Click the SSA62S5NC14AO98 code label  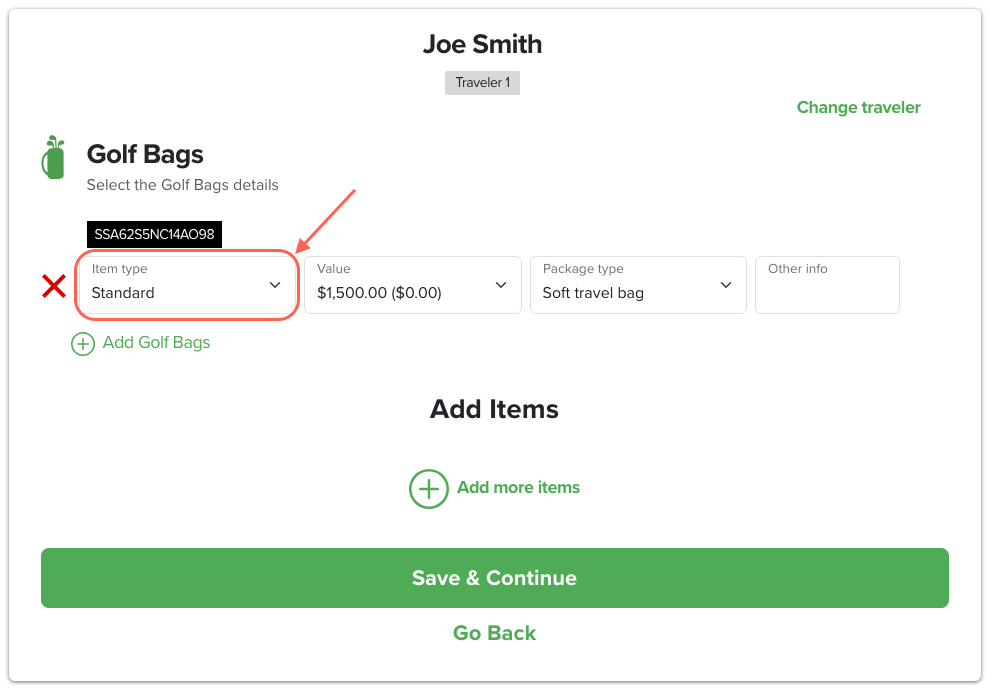pyautogui.click(x=154, y=234)
